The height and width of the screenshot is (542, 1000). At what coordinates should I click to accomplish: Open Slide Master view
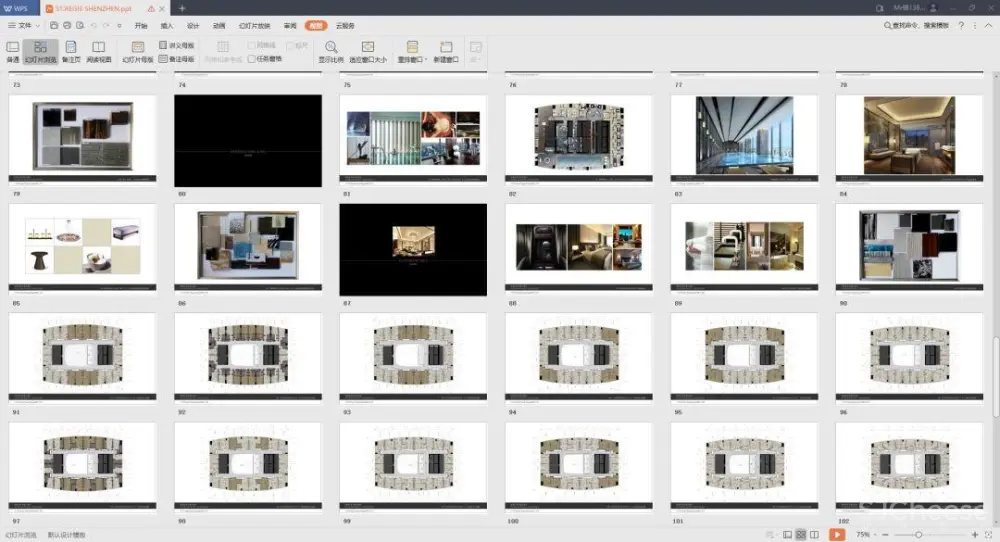pos(138,51)
